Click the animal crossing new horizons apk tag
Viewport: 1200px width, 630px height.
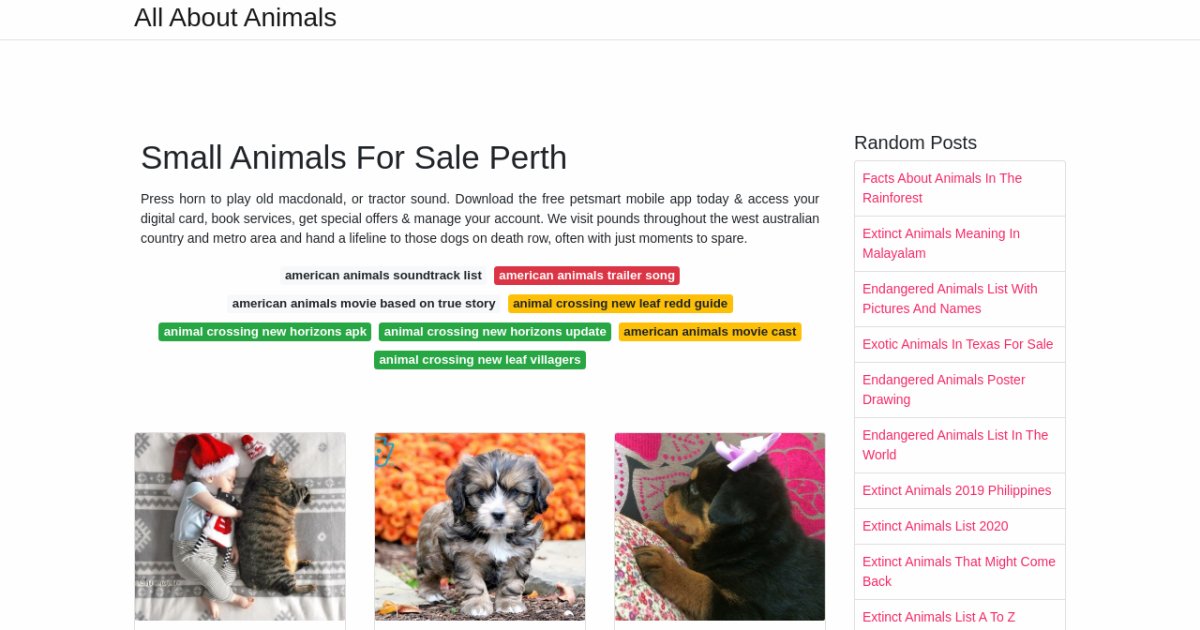click(x=265, y=331)
